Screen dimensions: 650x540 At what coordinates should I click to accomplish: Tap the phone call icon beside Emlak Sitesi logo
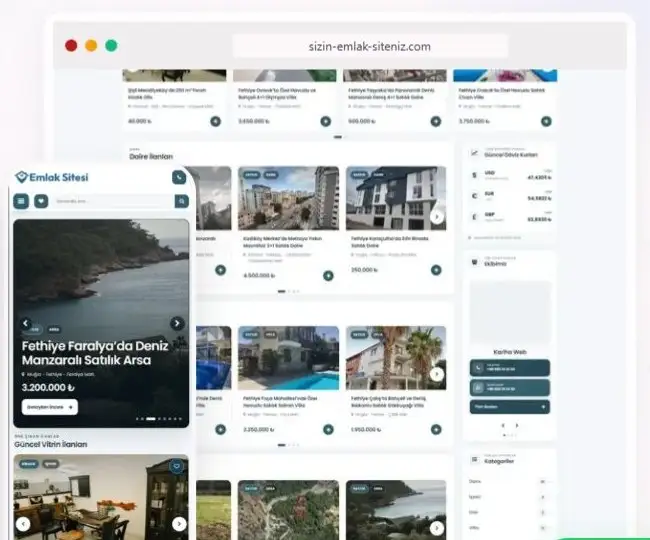click(x=179, y=177)
